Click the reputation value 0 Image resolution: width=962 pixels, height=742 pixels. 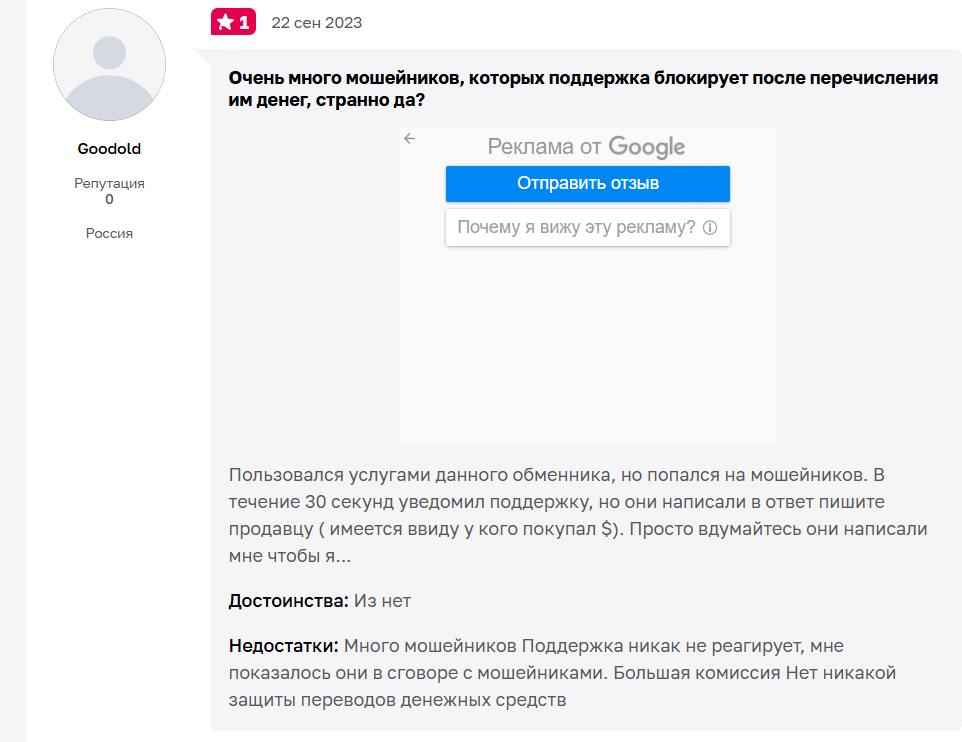point(109,199)
